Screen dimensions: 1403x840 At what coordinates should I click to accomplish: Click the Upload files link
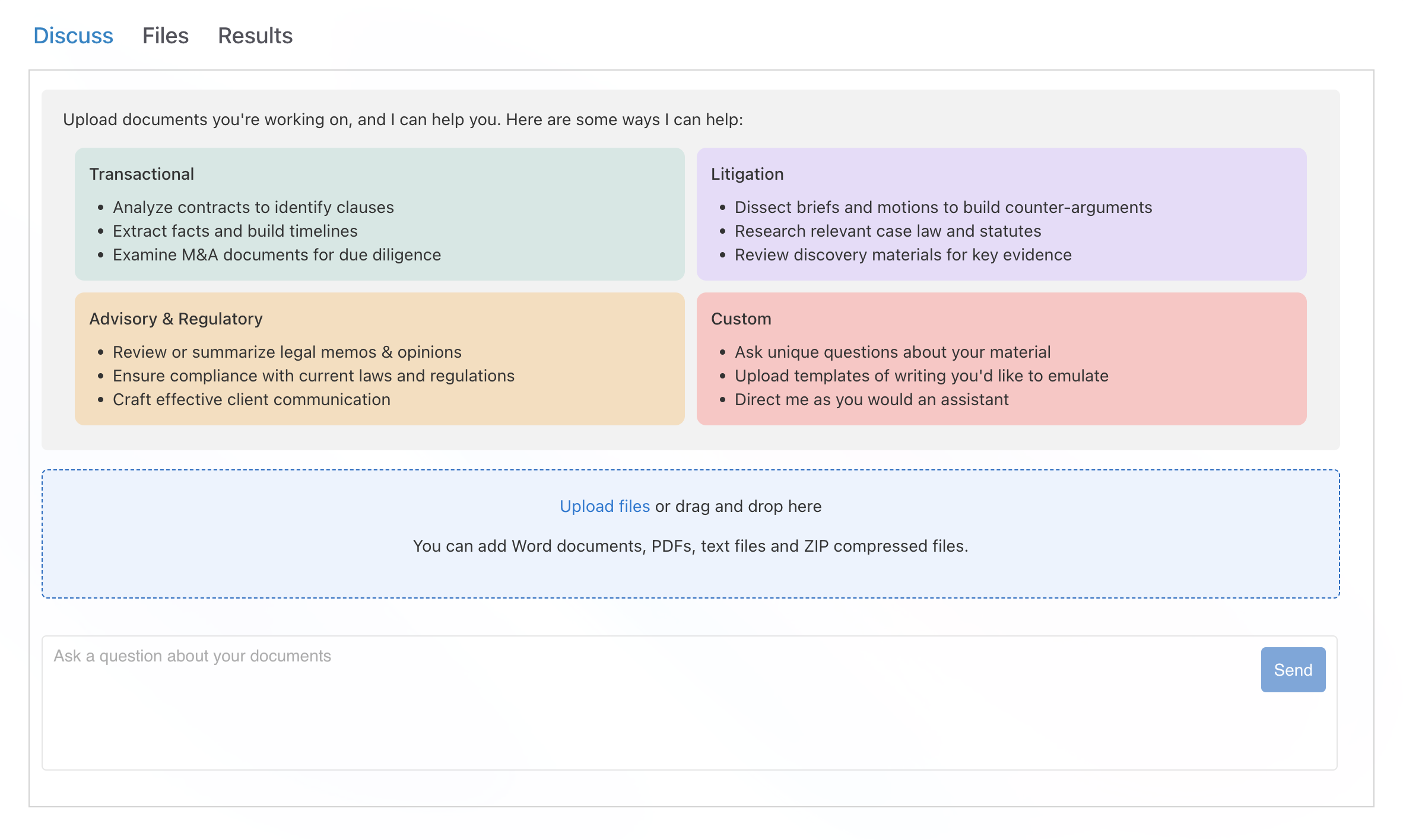pyautogui.click(x=604, y=506)
